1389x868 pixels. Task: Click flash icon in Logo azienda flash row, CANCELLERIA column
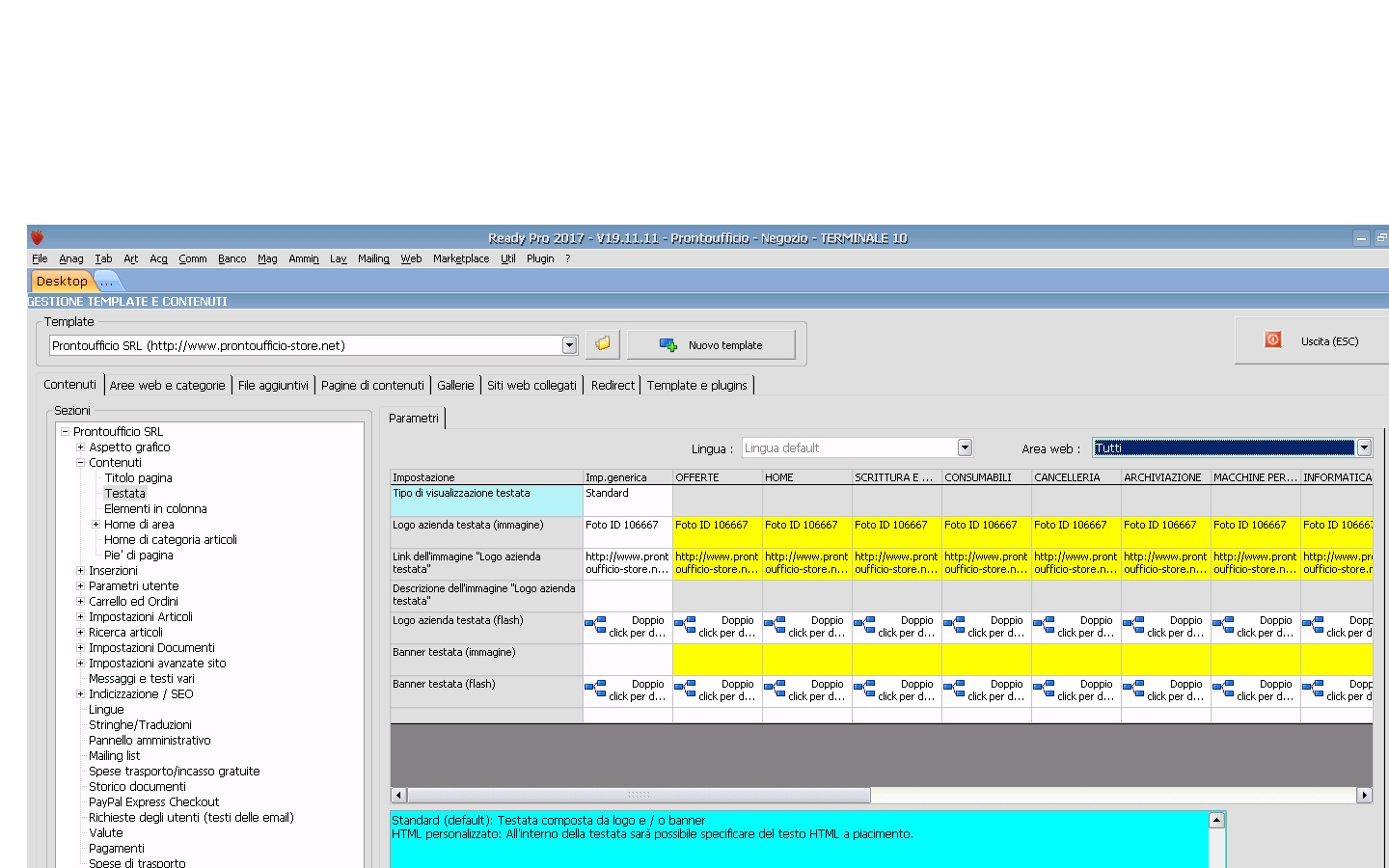click(1045, 626)
